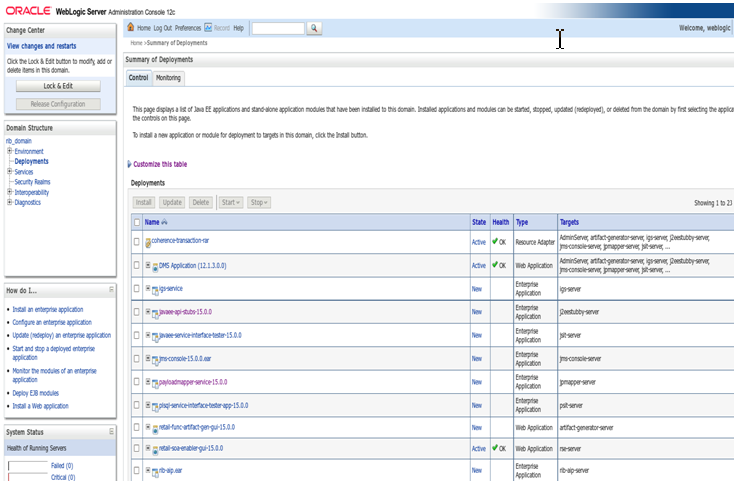Click the coherence-transaction-rar resource adapter icon
Image resolution: width=734 pixels, height=482 pixels.
point(148,242)
